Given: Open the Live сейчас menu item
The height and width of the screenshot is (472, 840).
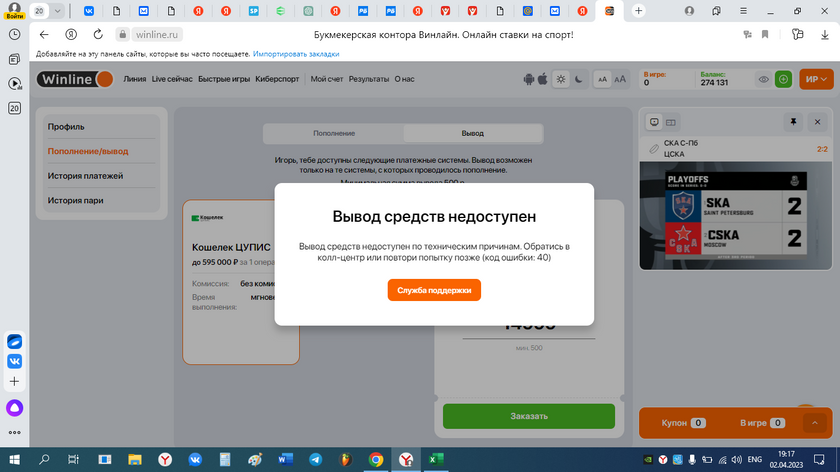Looking at the screenshot, I should pyautogui.click(x=172, y=79).
